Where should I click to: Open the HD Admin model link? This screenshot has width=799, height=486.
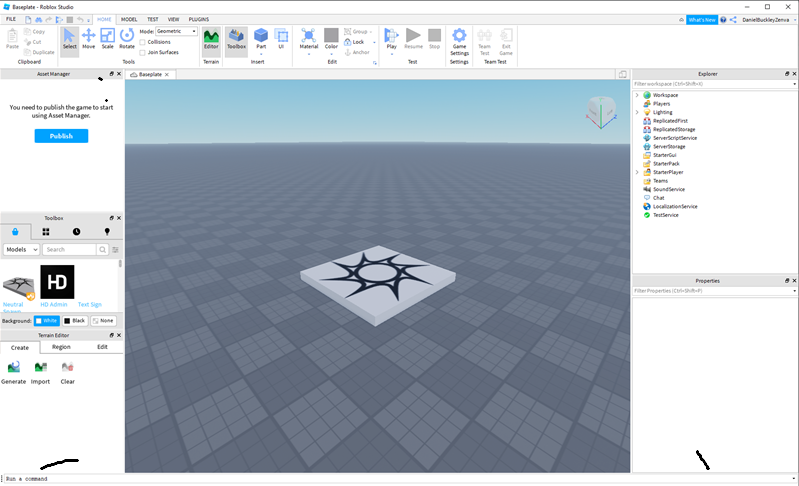coord(54,305)
